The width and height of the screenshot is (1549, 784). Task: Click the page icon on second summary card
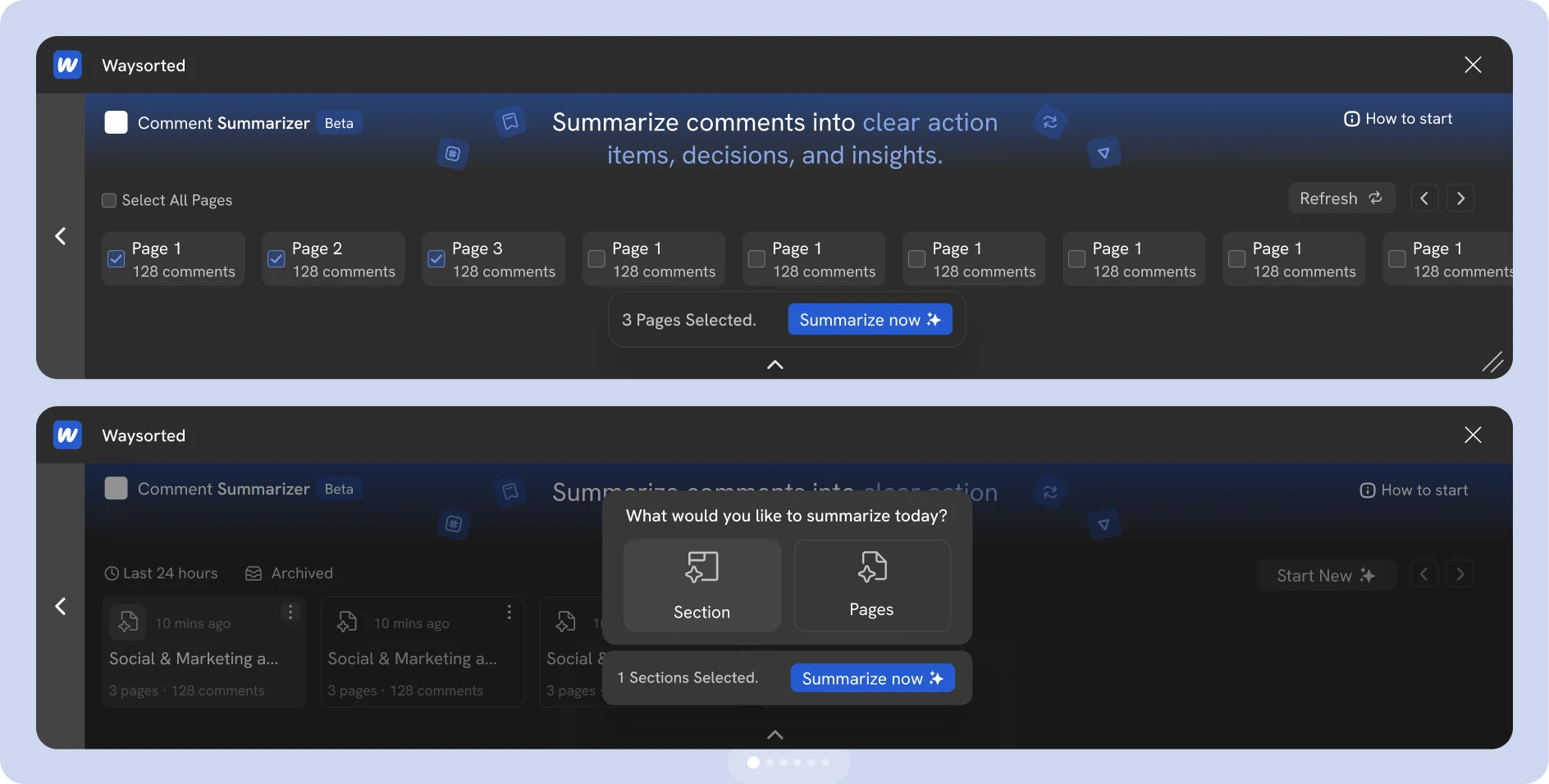pyautogui.click(x=347, y=622)
